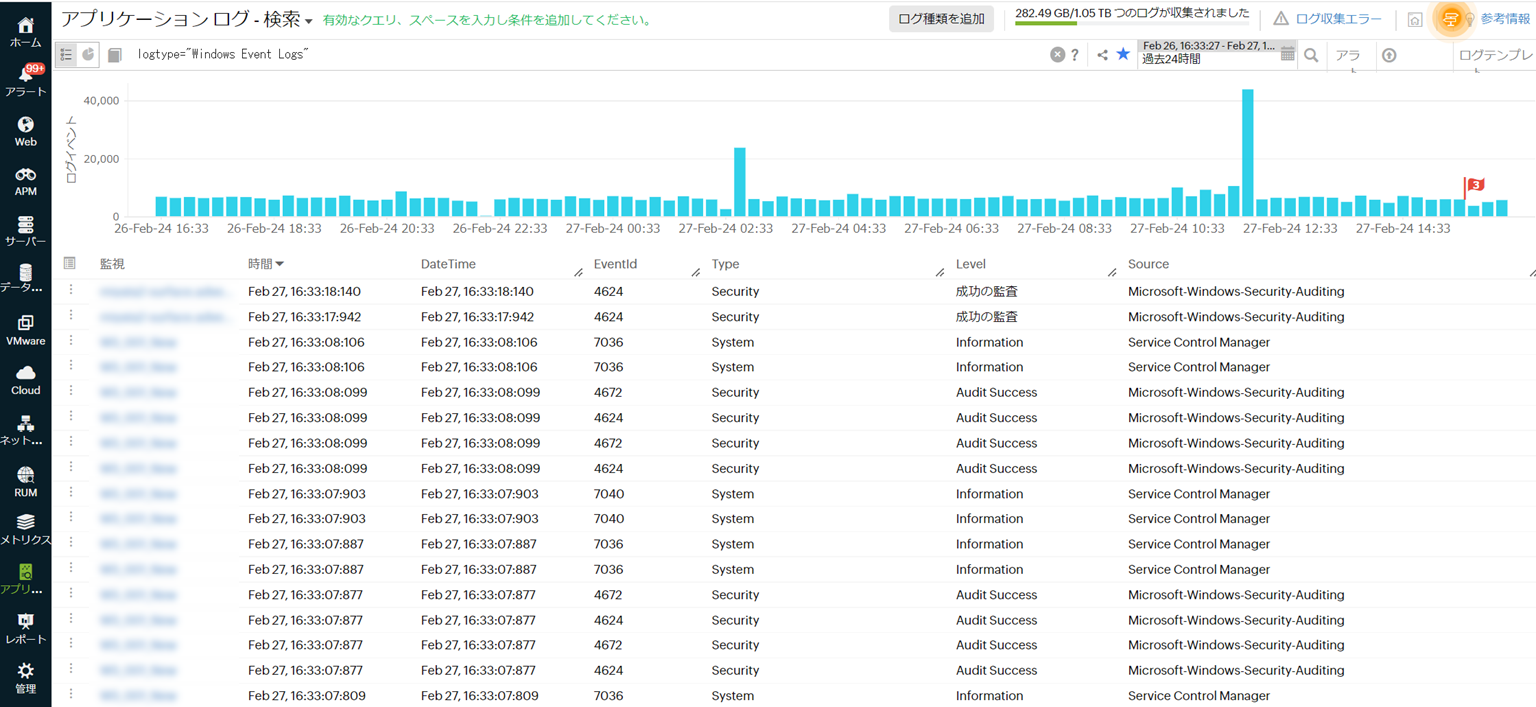The image size is (1536, 707).
Task: Switch to pie chart view toggle
Action: pyautogui.click(x=88, y=55)
